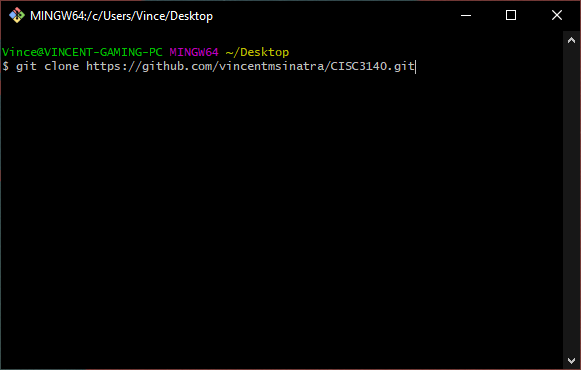The height and width of the screenshot is (370, 581).
Task: Click the "git clone" command text
Action: [47, 66]
